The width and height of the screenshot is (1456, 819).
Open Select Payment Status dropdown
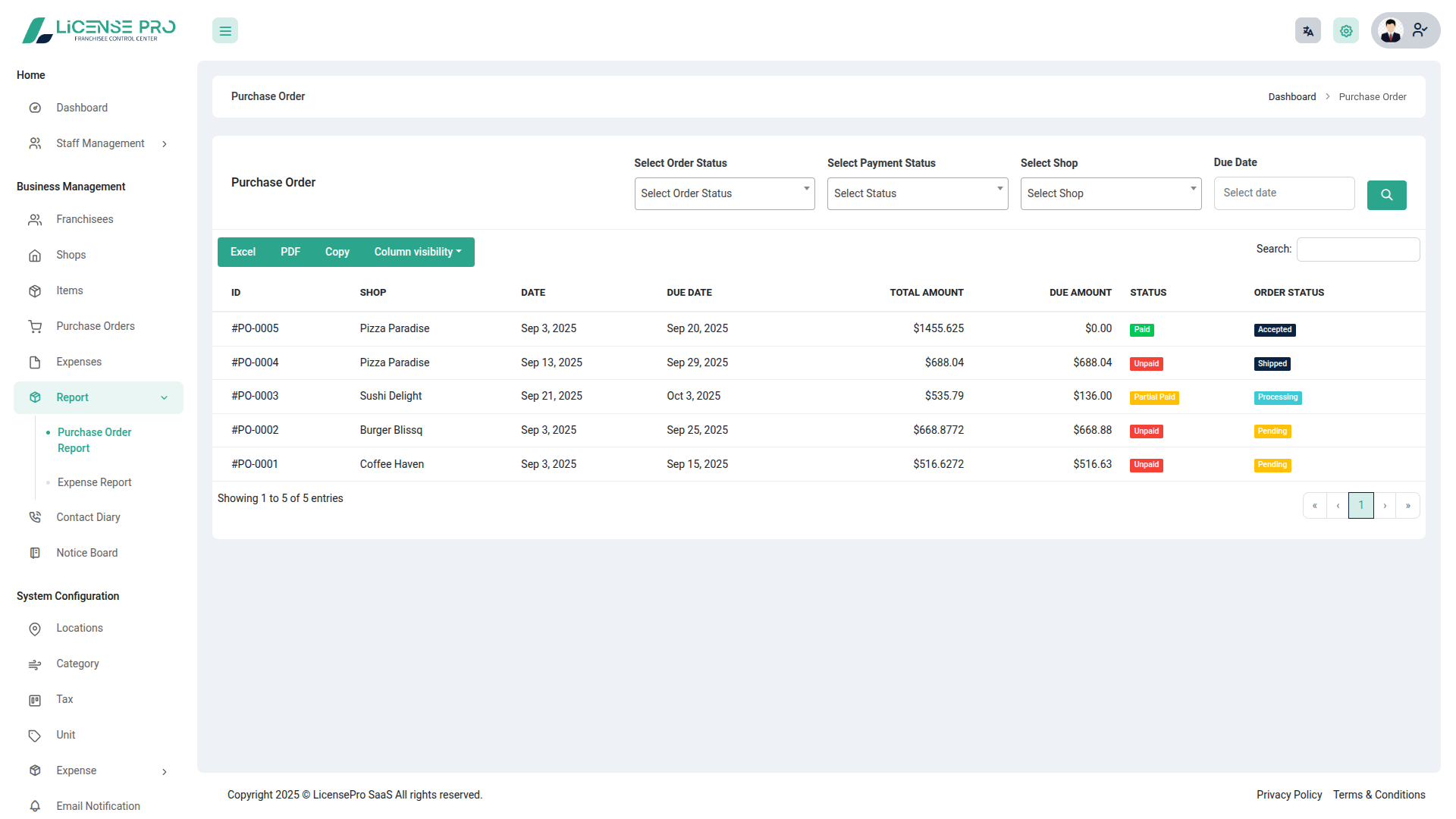[917, 194]
